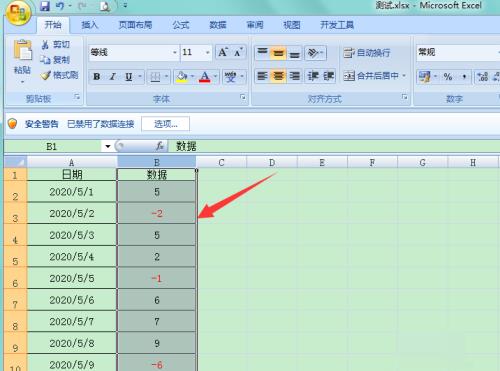Save the workbook via quick access toolbar
Screen dimensions: 500x371
point(45,6)
